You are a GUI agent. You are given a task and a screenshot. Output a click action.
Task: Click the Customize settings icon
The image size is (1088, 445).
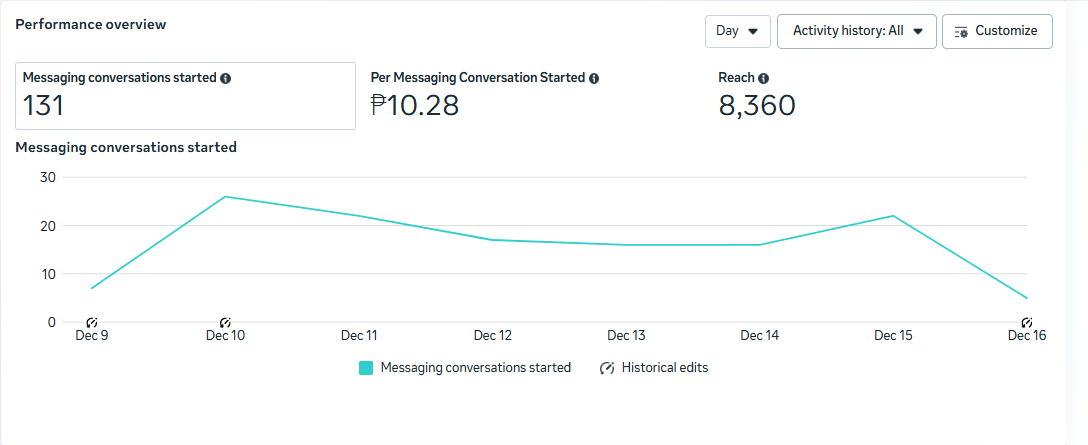point(961,31)
